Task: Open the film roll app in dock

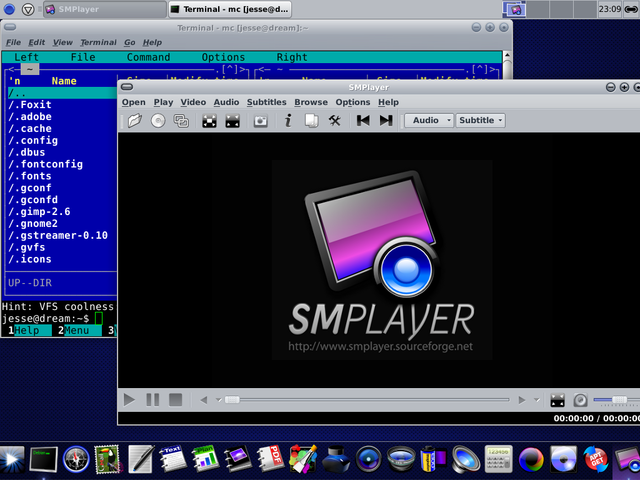Action: pos(433,459)
